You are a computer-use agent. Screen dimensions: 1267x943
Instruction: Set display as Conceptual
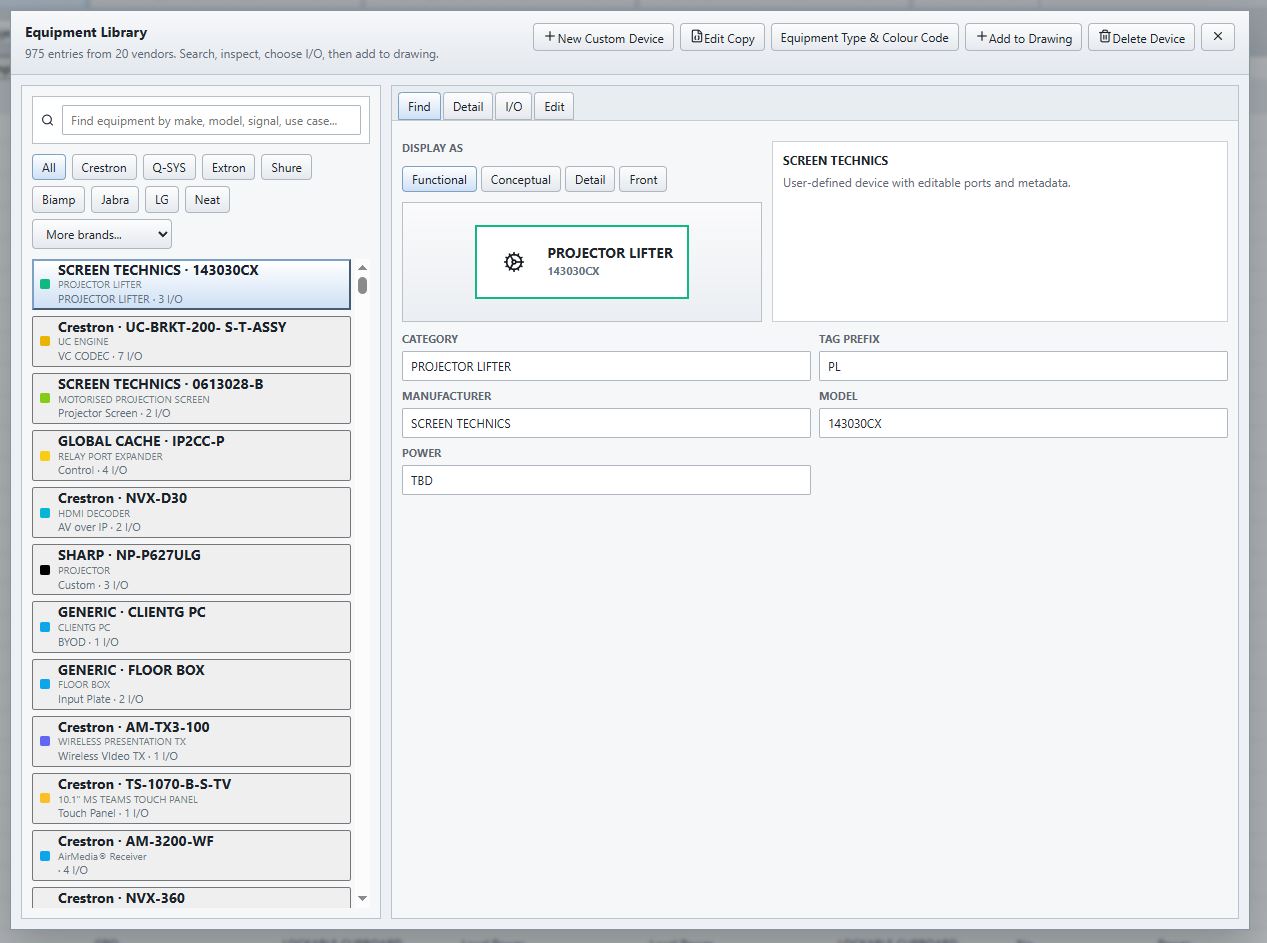520,179
